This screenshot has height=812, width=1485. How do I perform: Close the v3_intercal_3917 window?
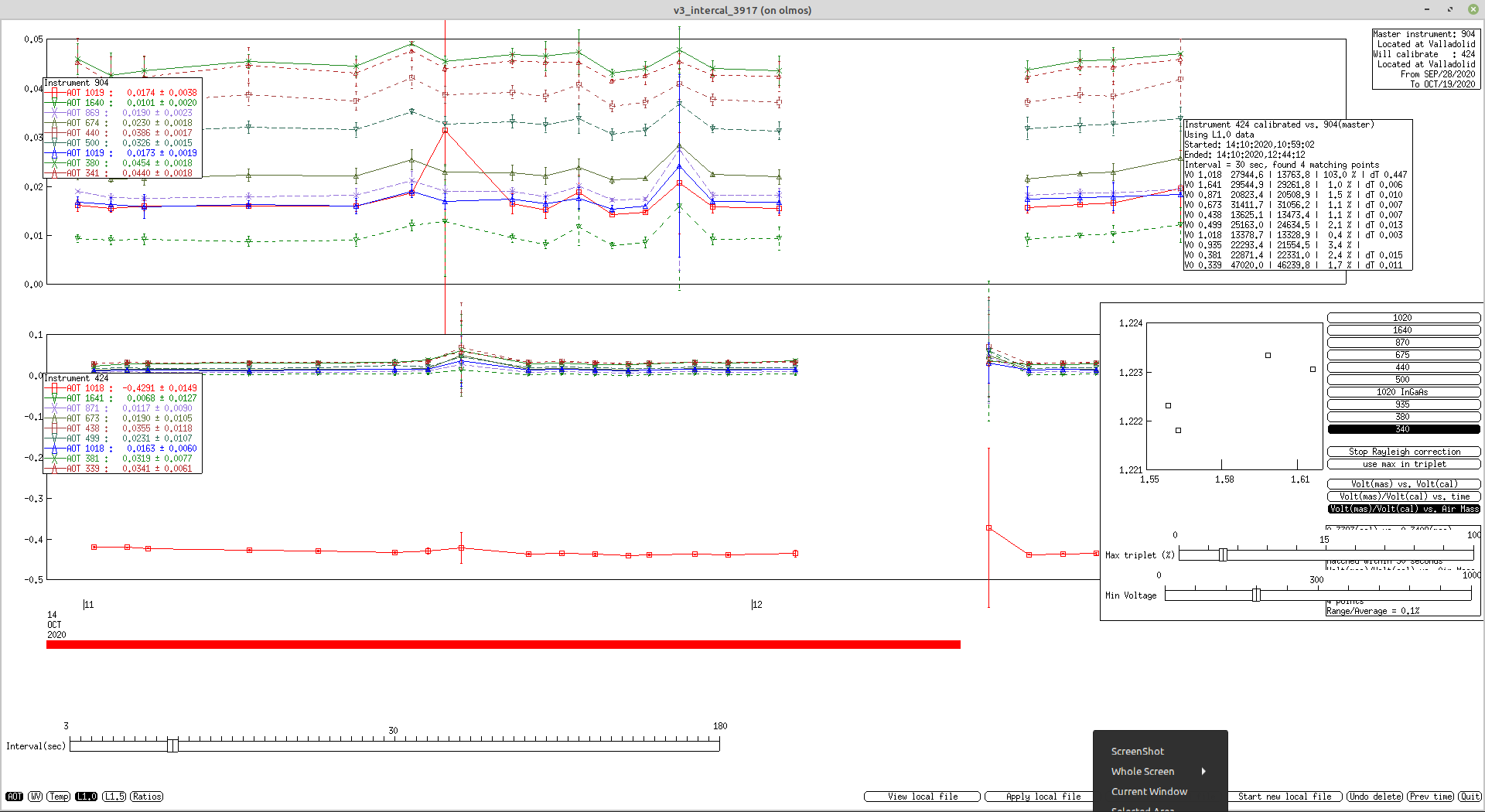[x=1473, y=9]
